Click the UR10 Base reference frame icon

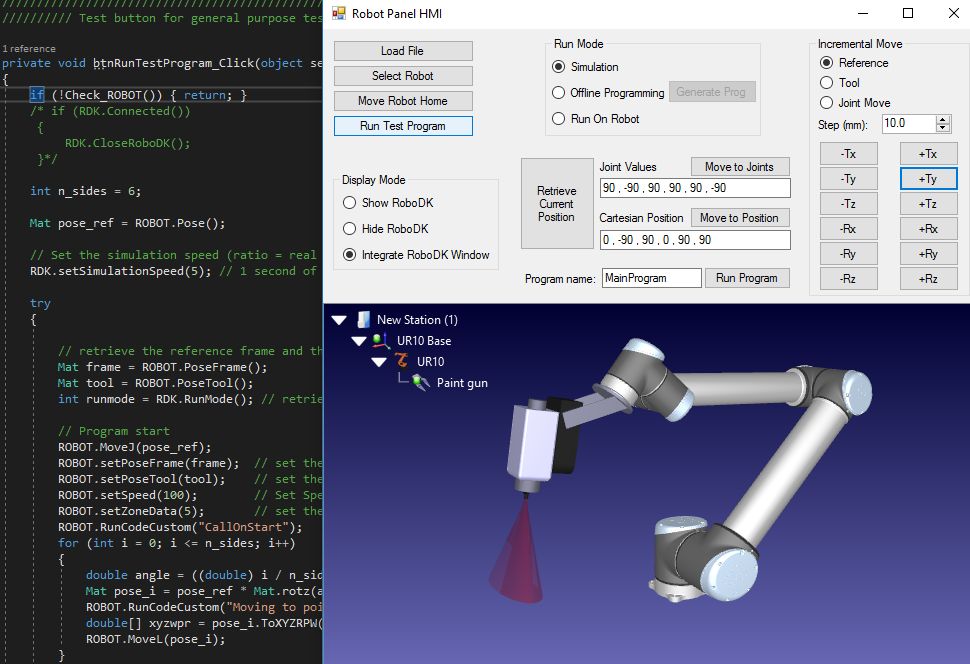[380, 340]
